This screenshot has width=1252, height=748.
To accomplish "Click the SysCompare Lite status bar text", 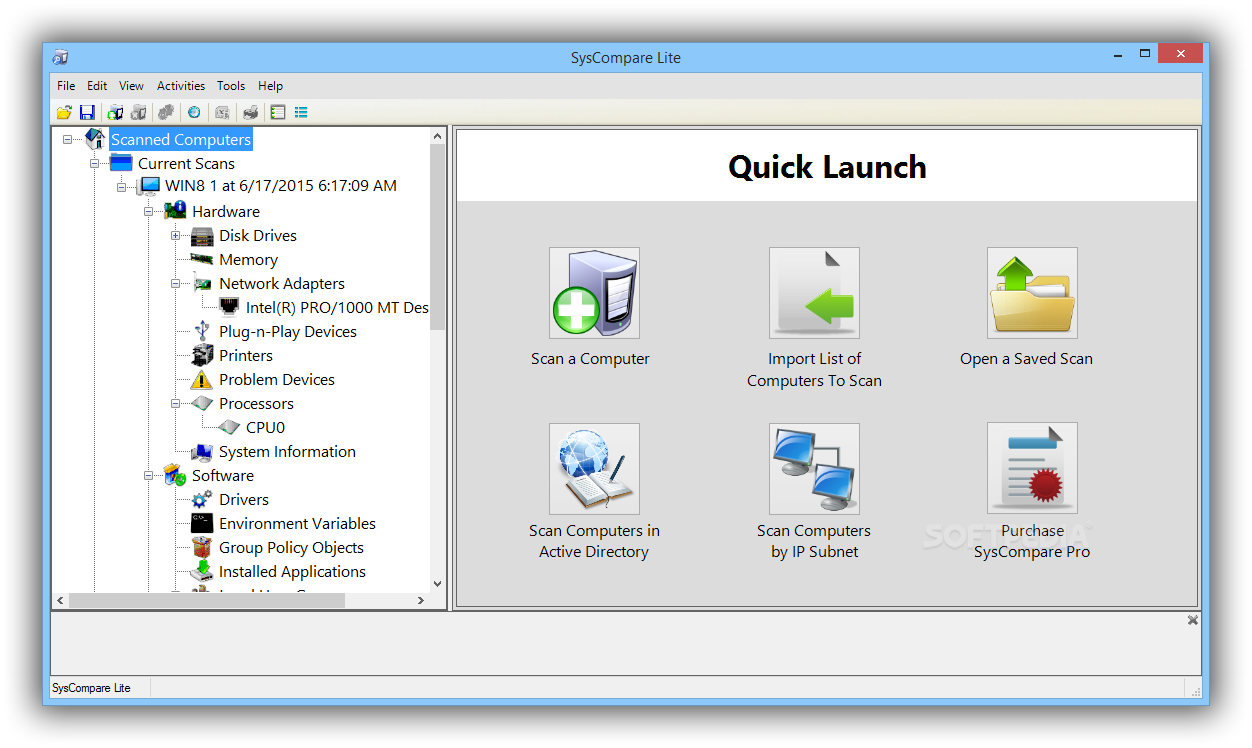I will pyautogui.click(x=91, y=688).
